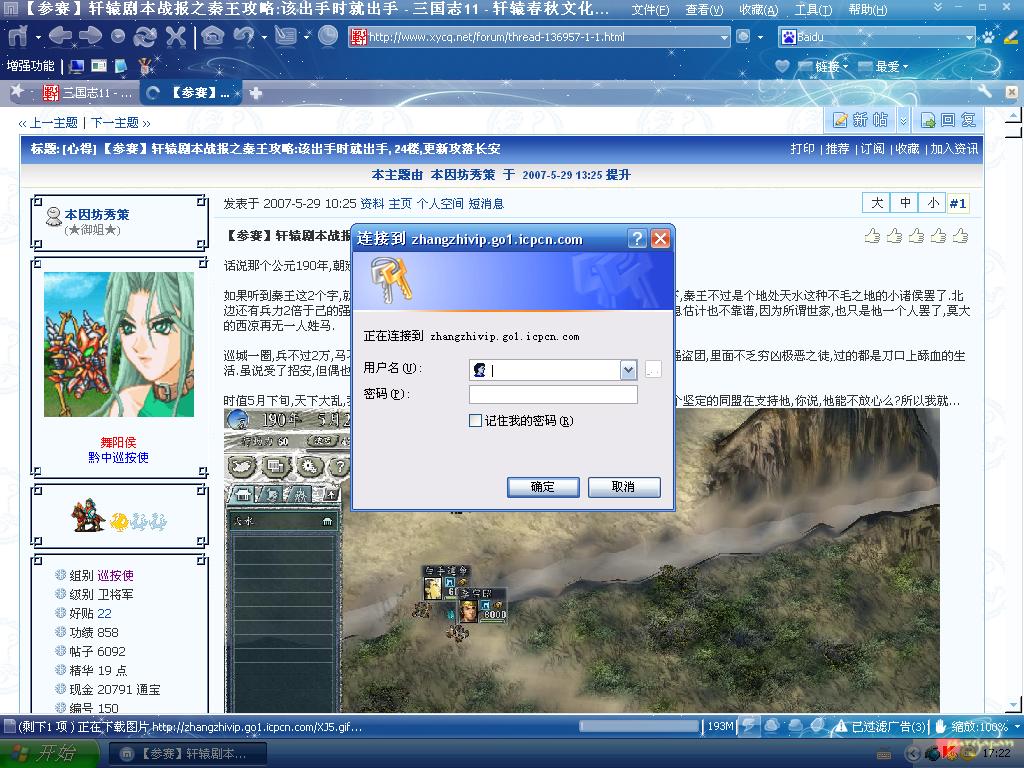This screenshot has height=768, width=1024.
Task: Open the Baidu search engine dropdown
Action: [969, 37]
